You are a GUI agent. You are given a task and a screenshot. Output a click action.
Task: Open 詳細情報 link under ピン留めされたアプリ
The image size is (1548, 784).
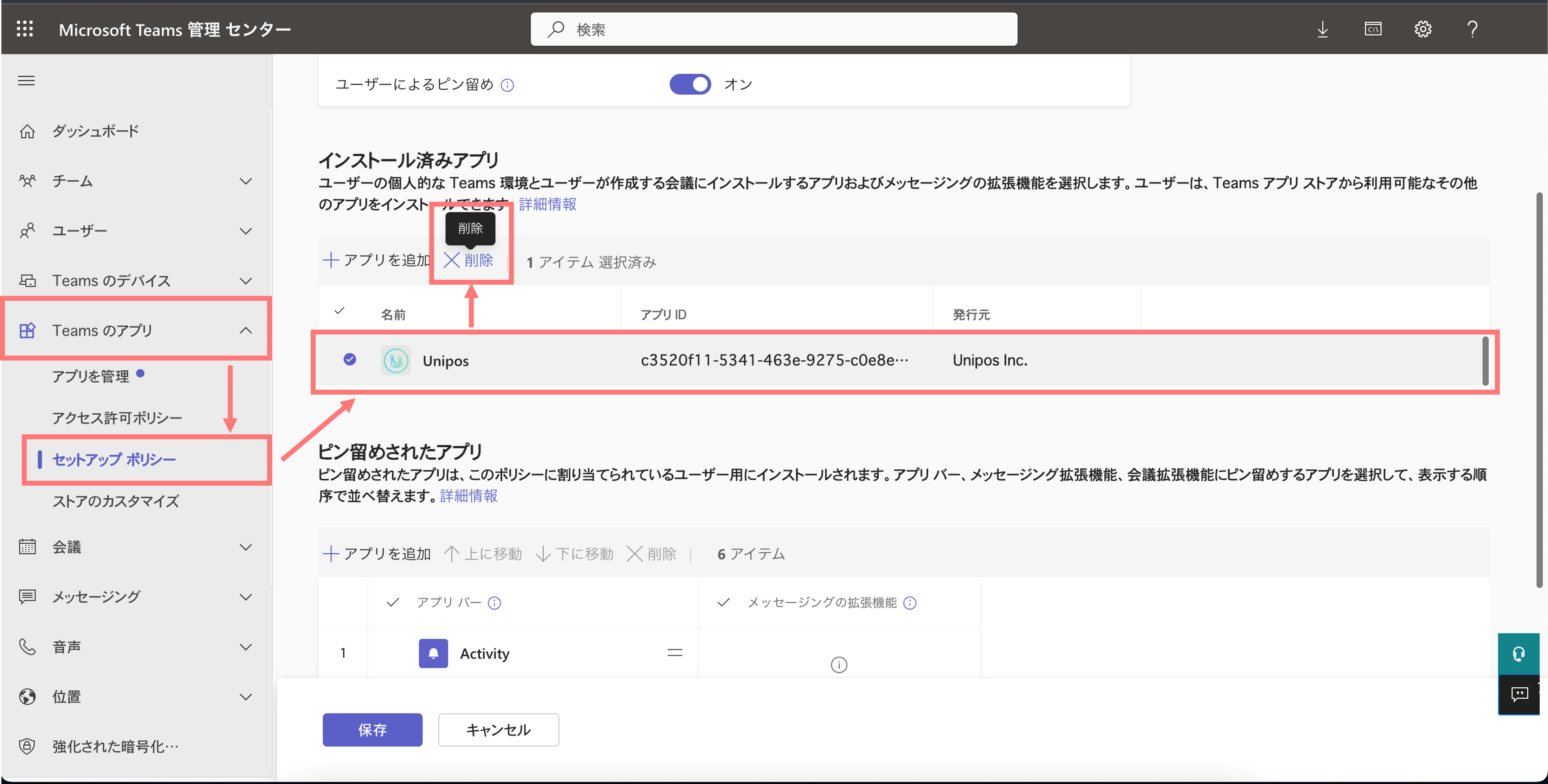point(469,495)
